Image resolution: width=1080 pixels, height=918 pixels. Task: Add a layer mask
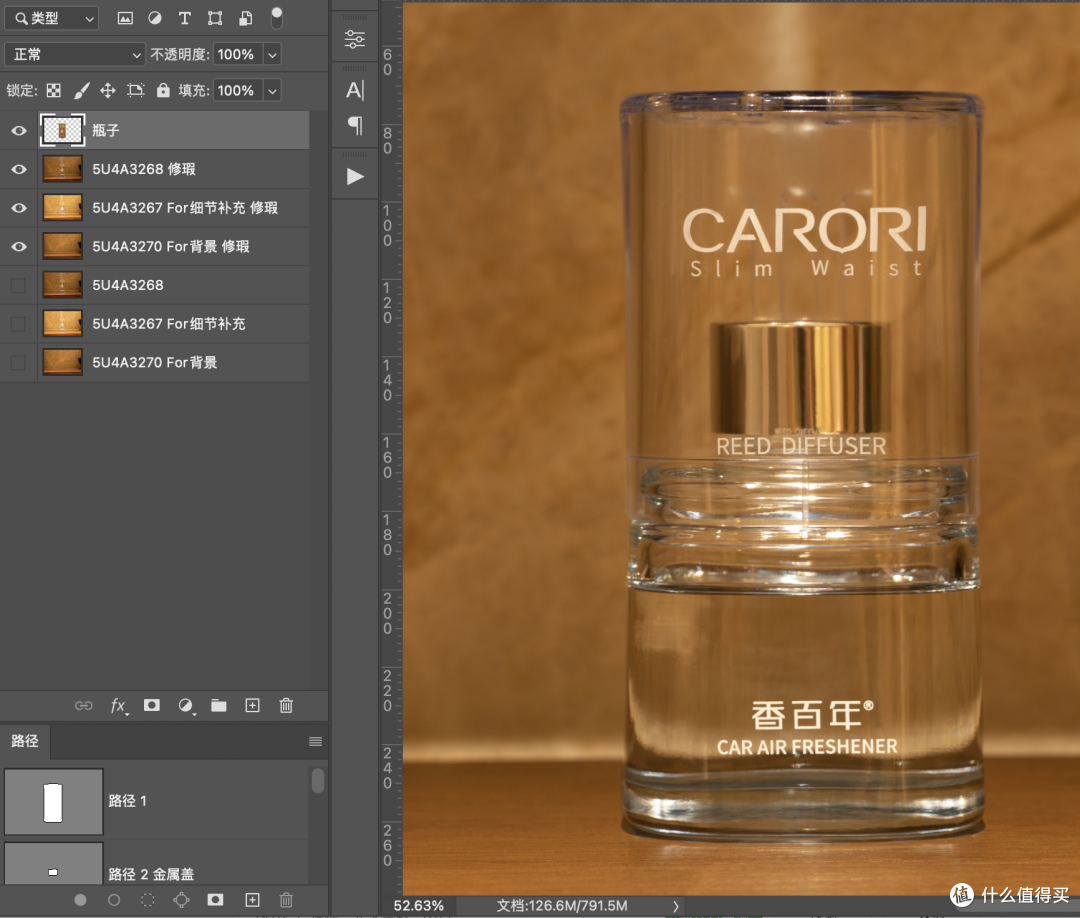[152, 705]
